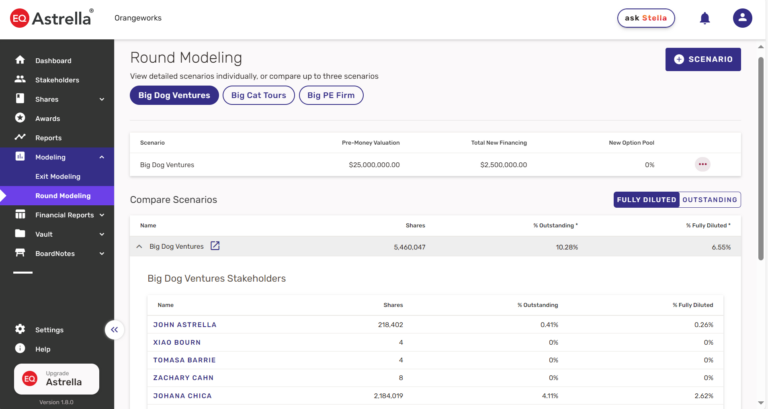The height and width of the screenshot is (409, 768).
Task: Collapse the sidebar with double-chevron button
Action: [x=115, y=329]
